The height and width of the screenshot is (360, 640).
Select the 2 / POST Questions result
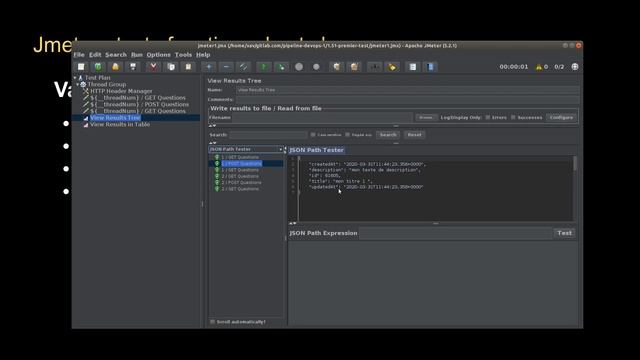241,182
